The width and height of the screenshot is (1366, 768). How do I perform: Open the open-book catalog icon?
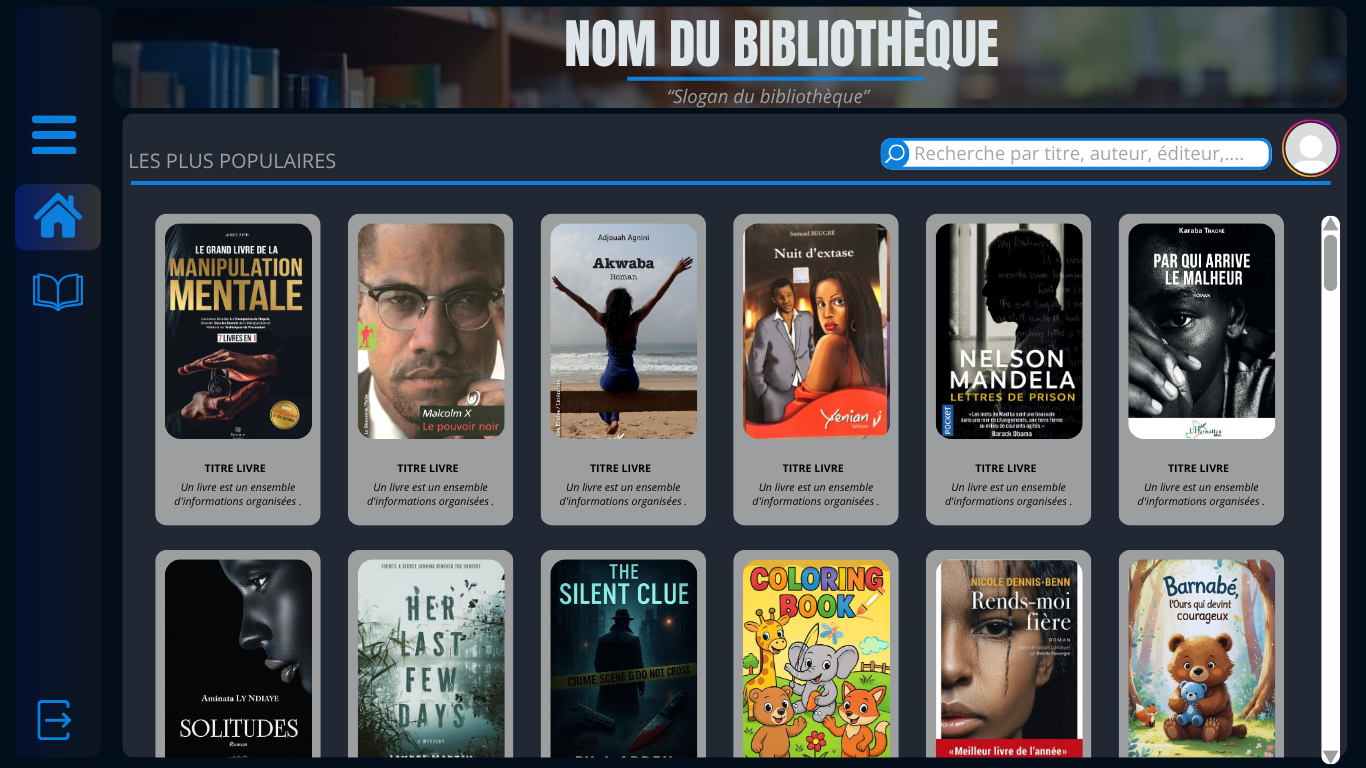[x=58, y=292]
